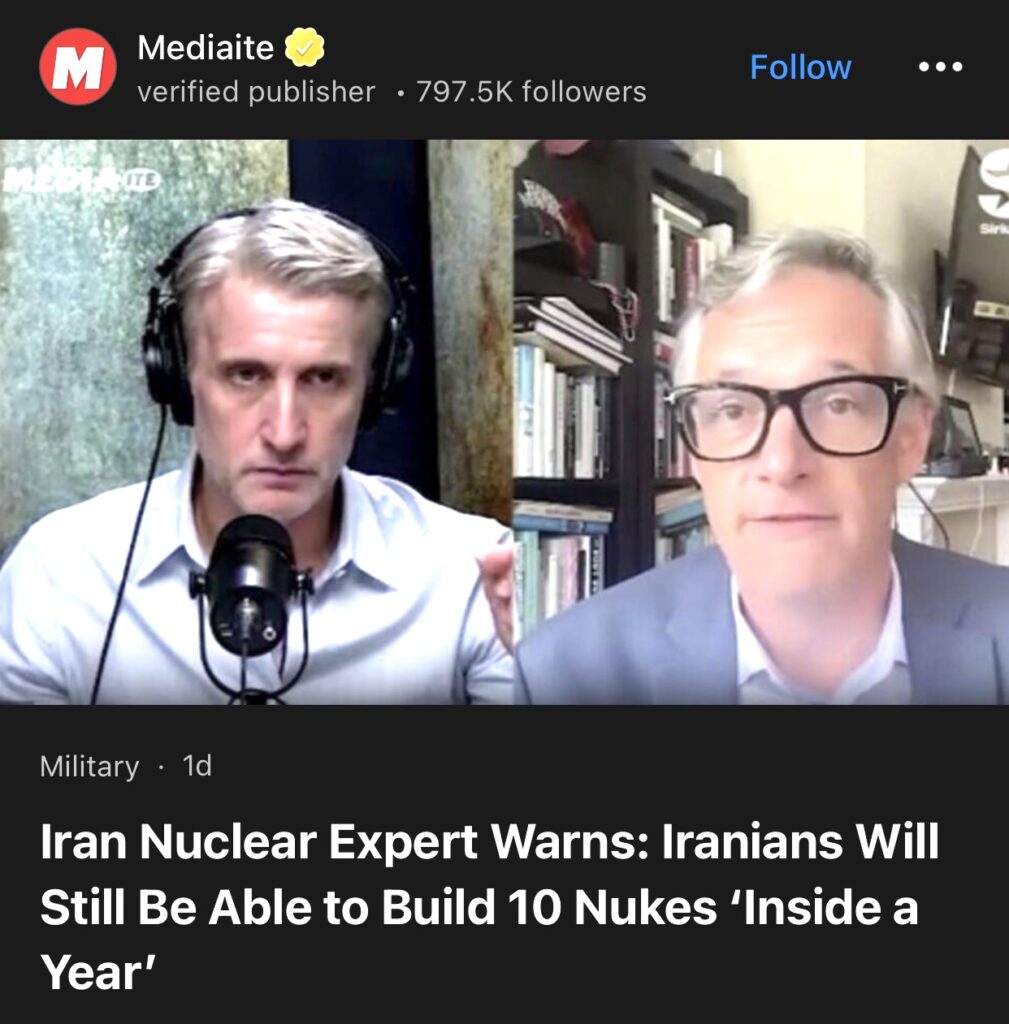Open the left host video frame
The image size is (1009, 1024).
(x=257, y=422)
